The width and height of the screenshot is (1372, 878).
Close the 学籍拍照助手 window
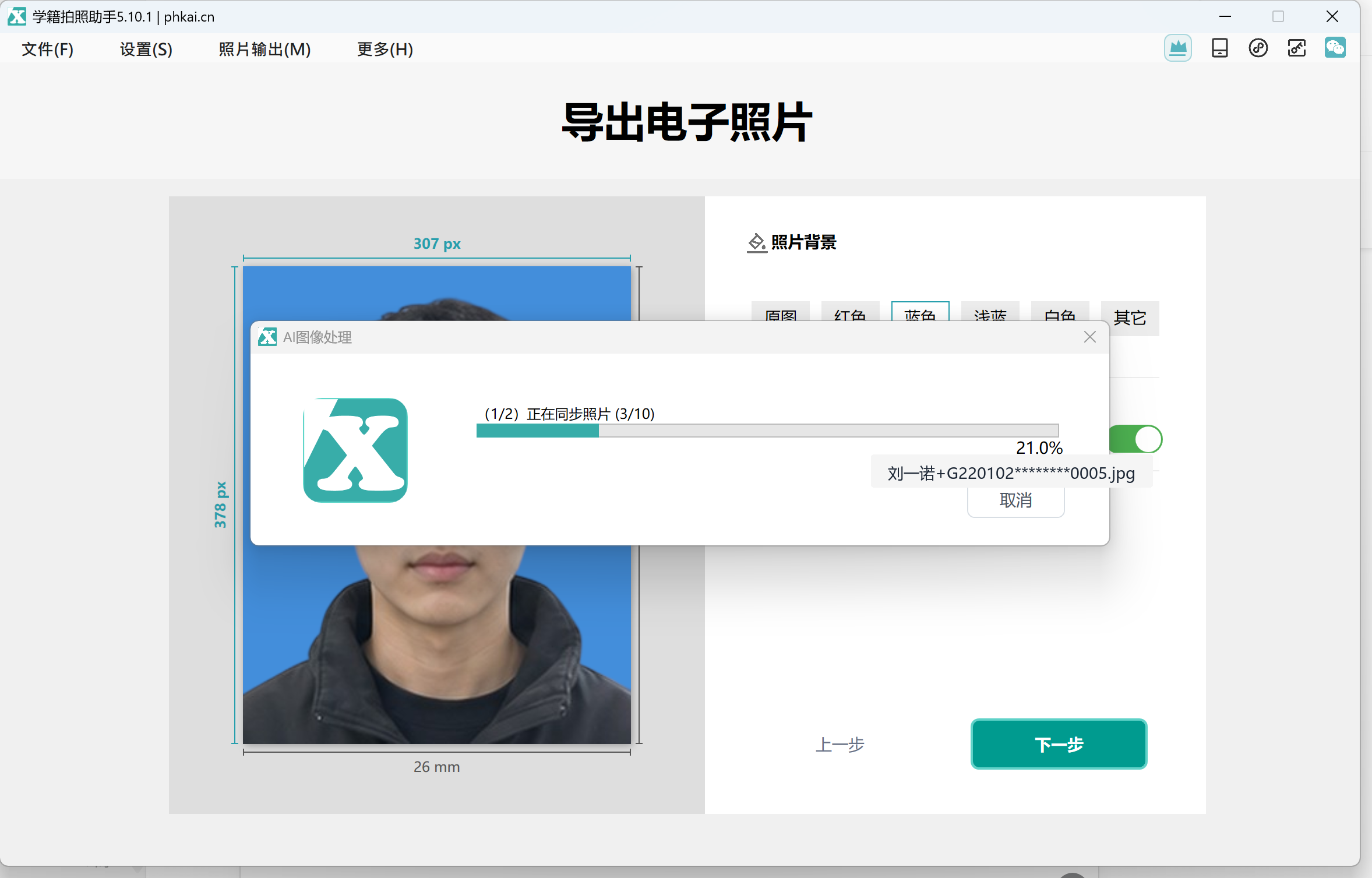tap(1332, 16)
